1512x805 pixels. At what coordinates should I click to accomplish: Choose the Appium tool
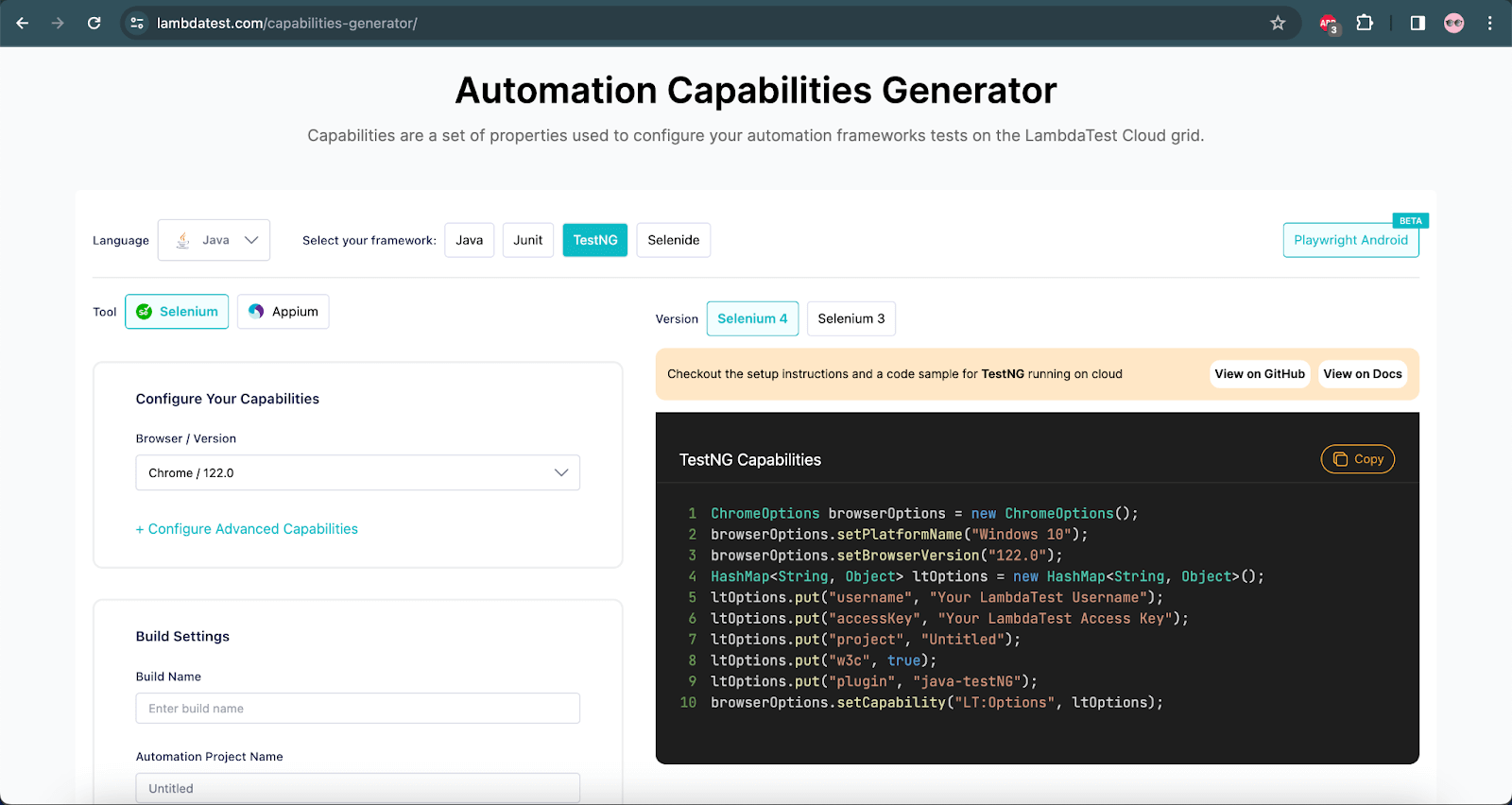pyautogui.click(x=283, y=312)
